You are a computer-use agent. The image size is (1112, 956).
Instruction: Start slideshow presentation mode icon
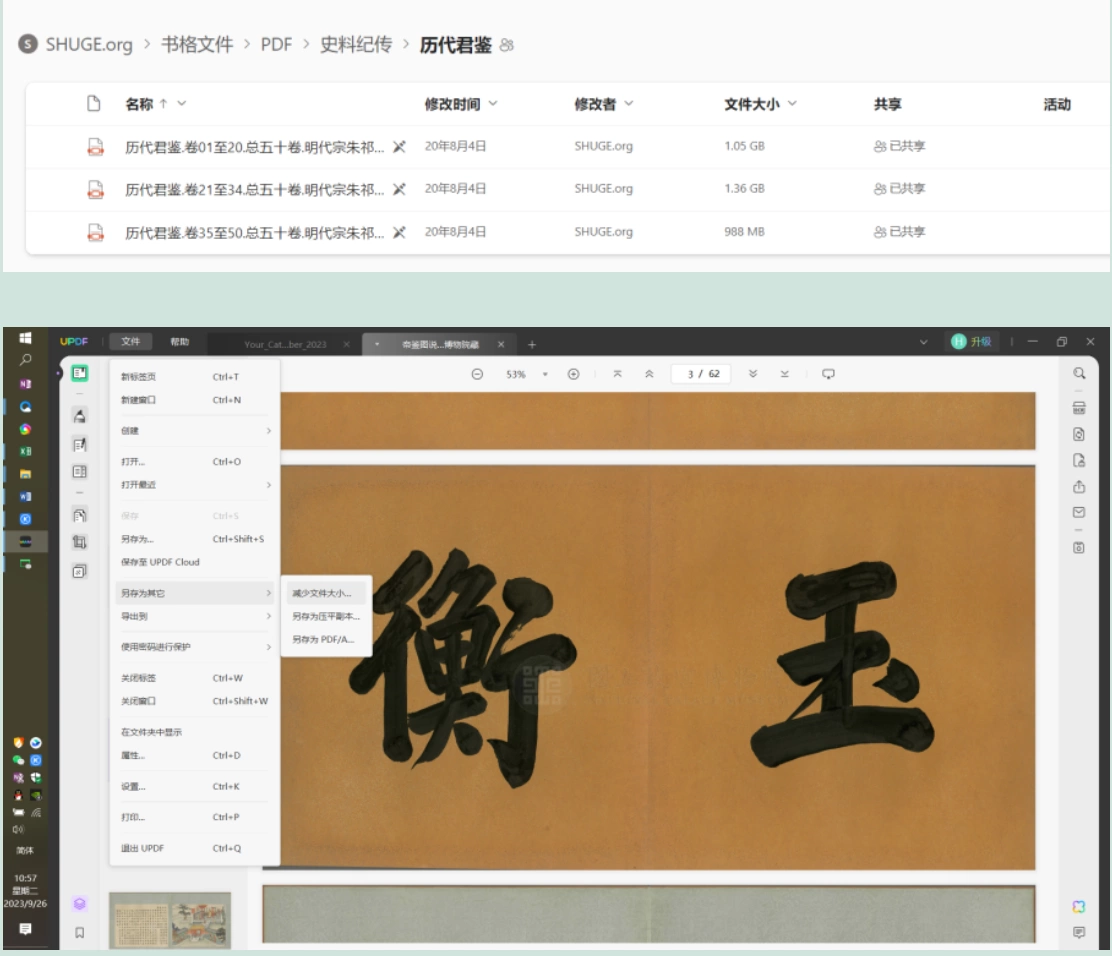828,374
